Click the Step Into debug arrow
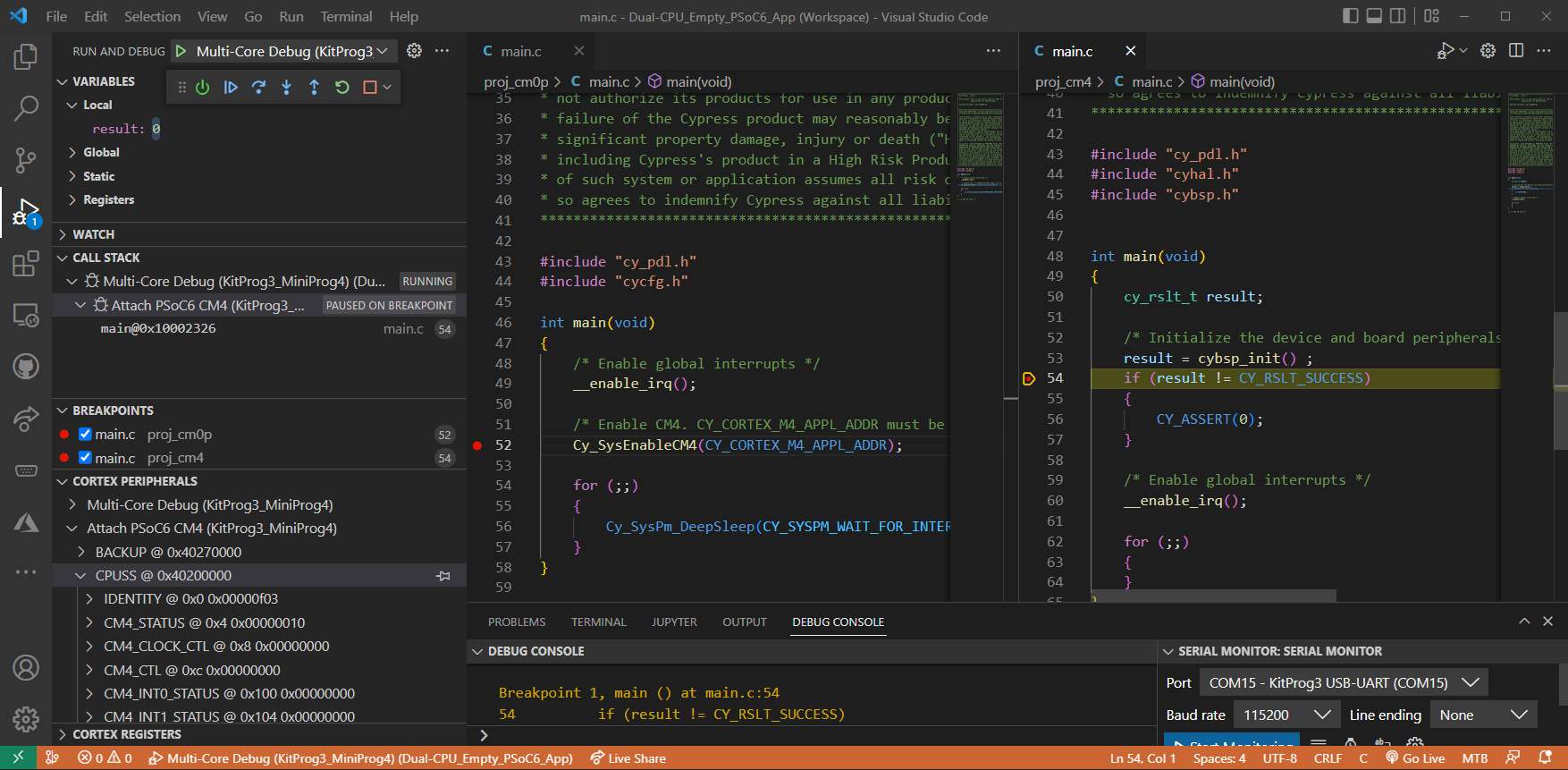1568x770 pixels. 286,87
